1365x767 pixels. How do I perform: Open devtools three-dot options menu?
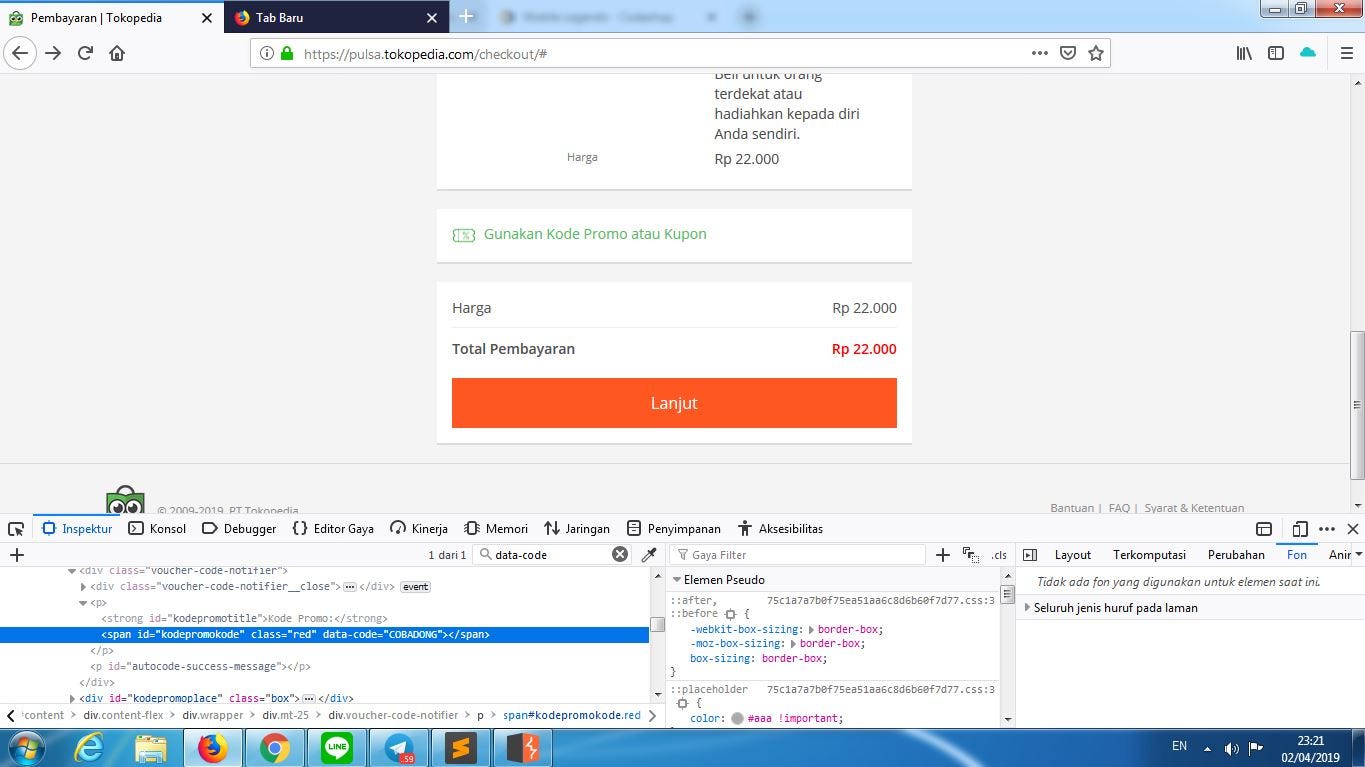tap(1327, 529)
